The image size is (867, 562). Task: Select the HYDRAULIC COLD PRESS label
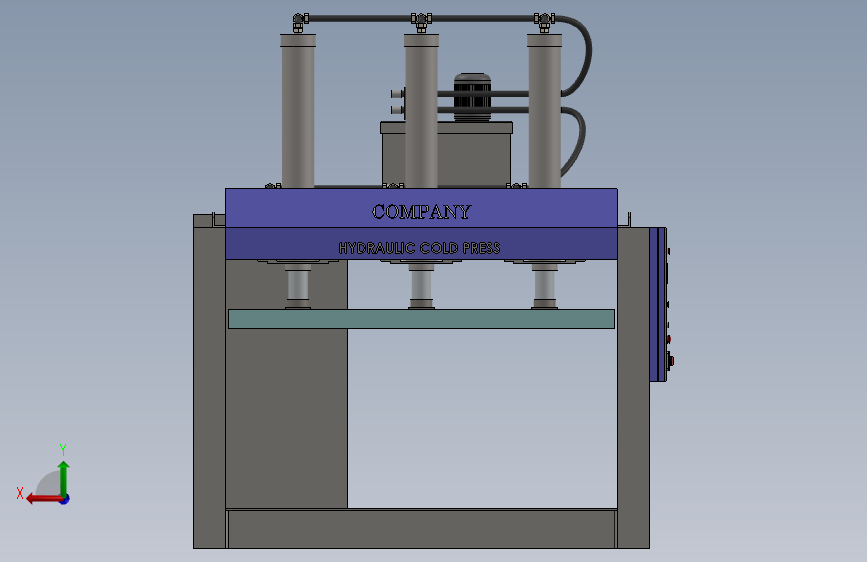click(x=419, y=248)
